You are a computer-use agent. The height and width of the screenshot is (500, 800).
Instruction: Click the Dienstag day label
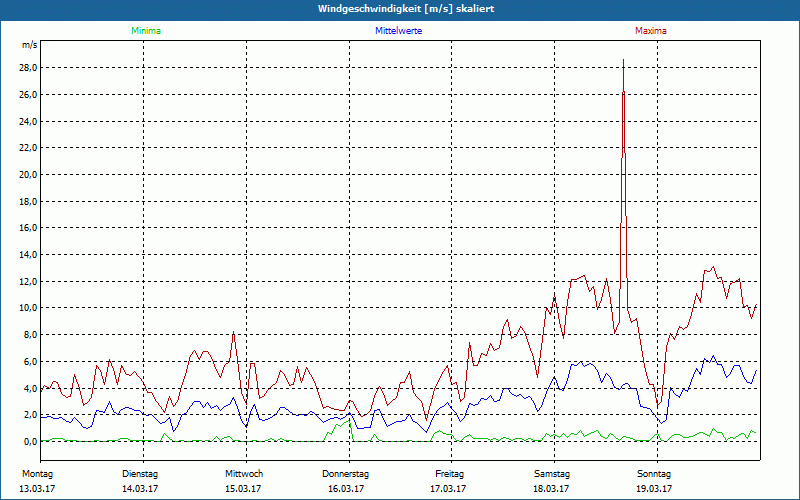(140, 474)
